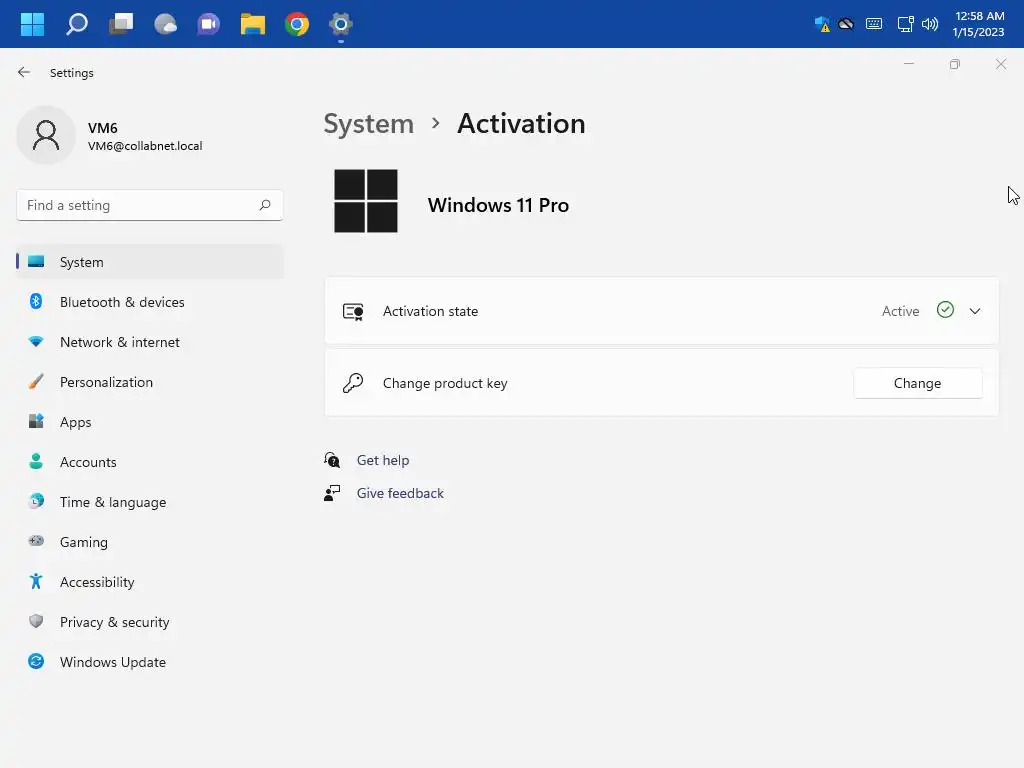Screen dimensions: 1024x768
Task: Open Apps settings
Action: coord(150,422)
